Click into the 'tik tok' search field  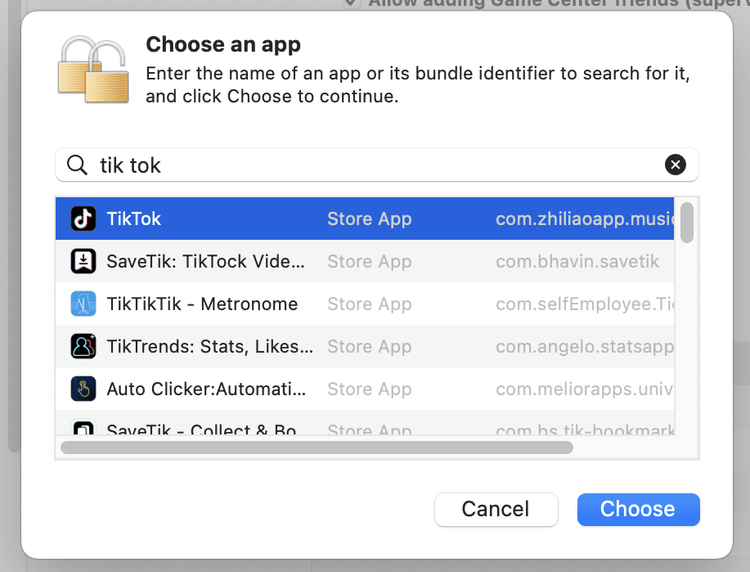tap(377, 165)
